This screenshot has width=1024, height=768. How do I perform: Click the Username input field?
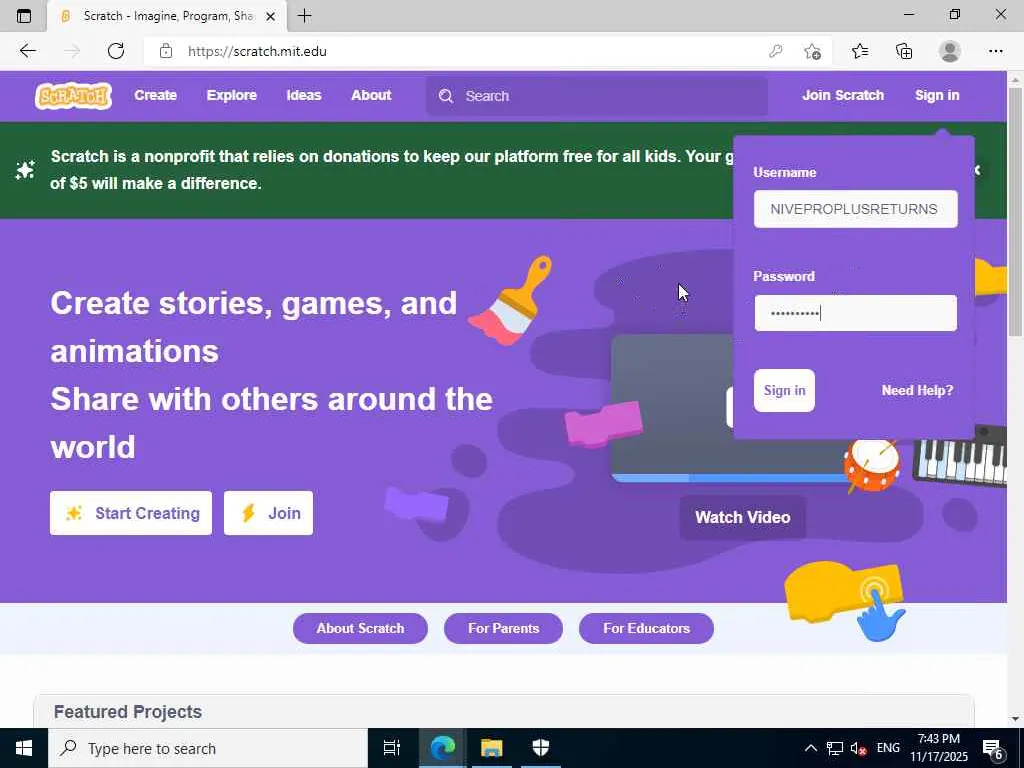click(856, 209)
